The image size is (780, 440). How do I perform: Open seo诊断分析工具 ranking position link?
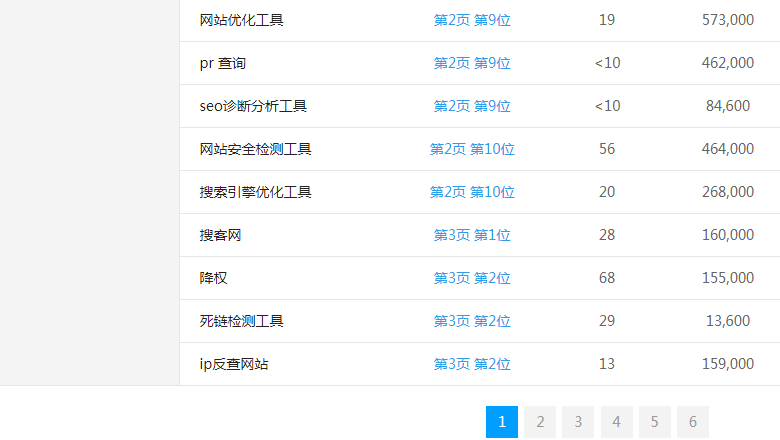tap(472, 106)
